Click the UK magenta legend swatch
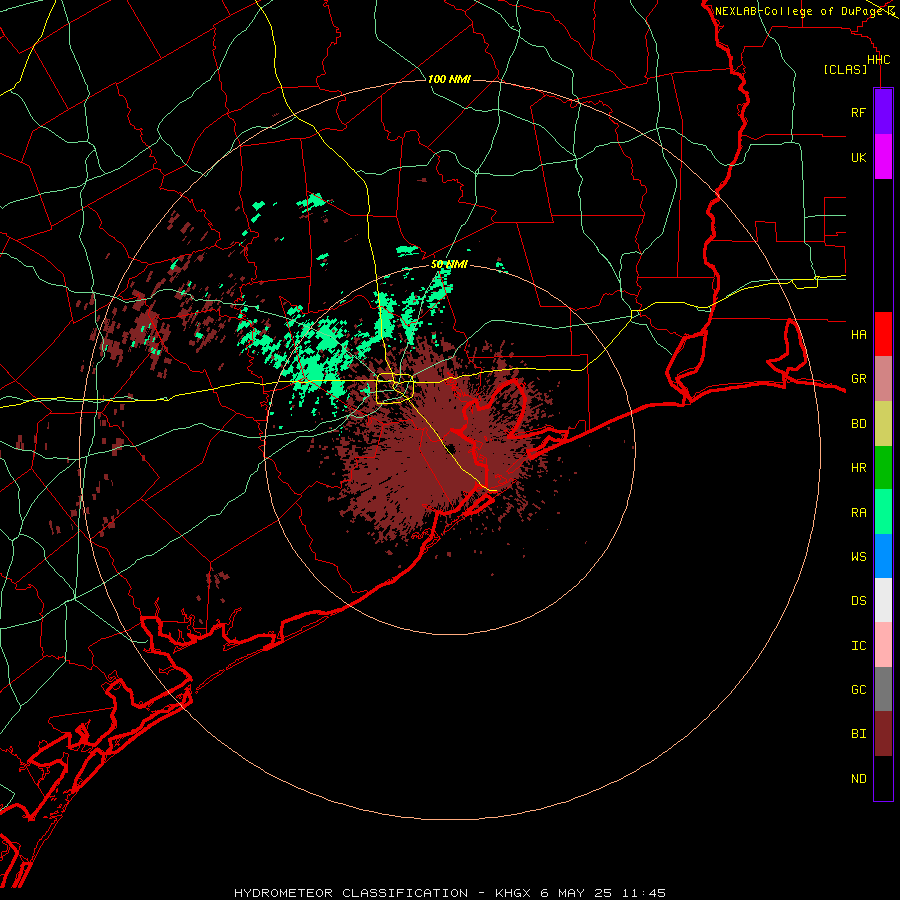The image size is (900, 900). click(883, 157)
